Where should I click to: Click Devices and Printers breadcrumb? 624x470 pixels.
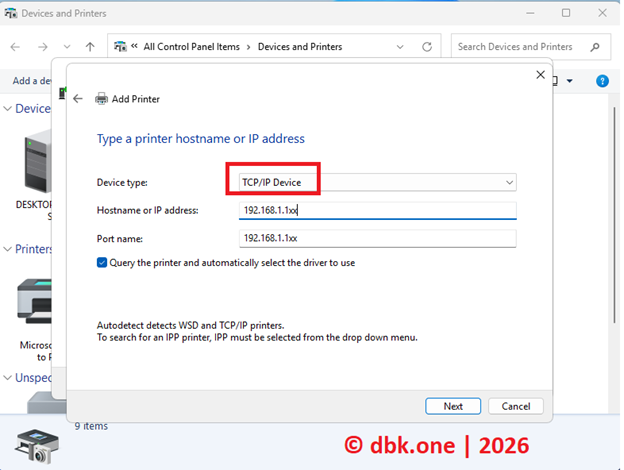(x=299, y=47)
